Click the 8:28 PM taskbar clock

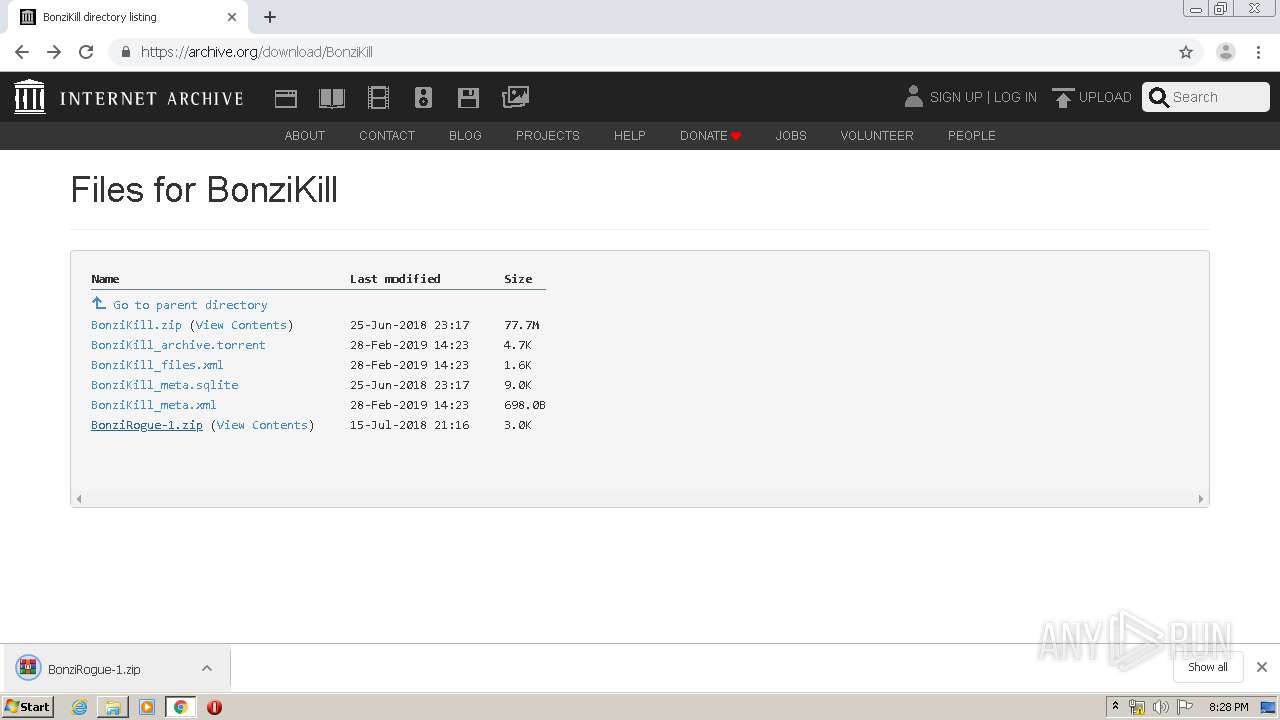[x=1228, y=707]
